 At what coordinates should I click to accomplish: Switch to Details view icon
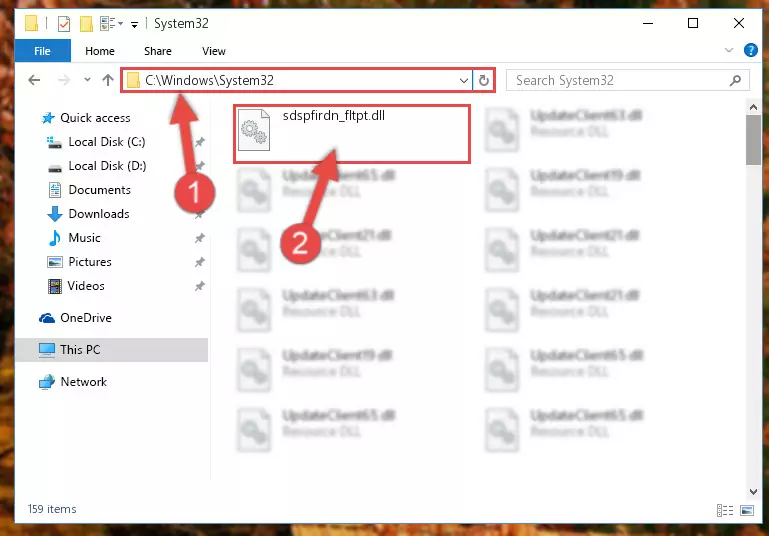click(724, 510)
